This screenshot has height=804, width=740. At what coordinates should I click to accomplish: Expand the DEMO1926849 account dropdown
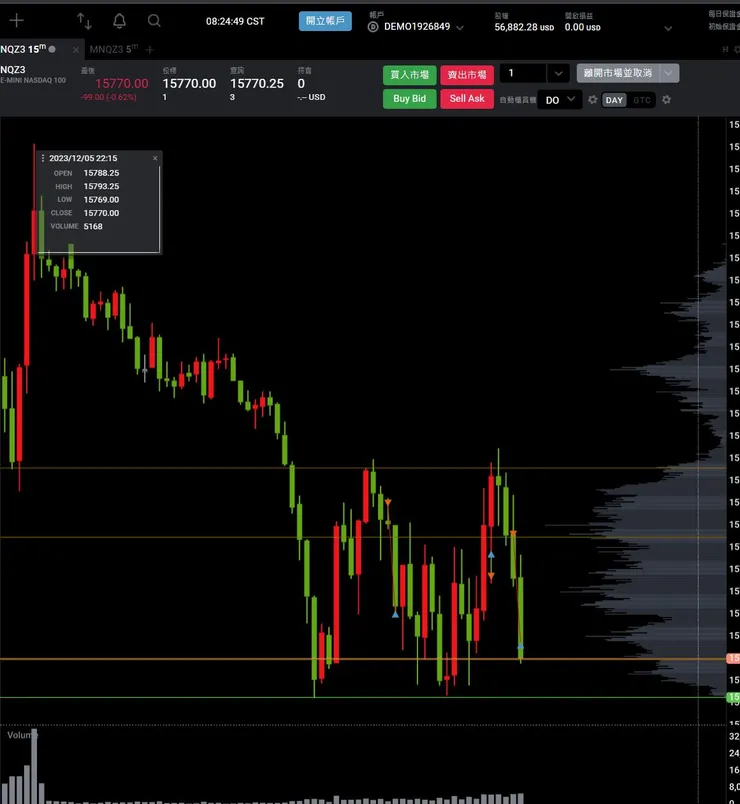coord(459,28)
